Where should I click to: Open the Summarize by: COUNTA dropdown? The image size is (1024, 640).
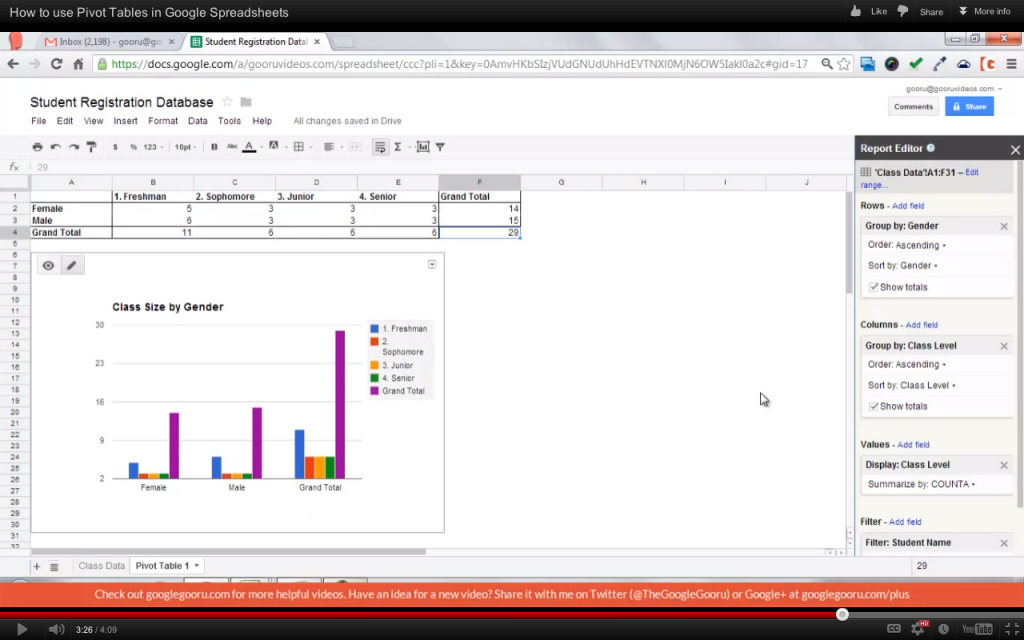click(x=921, y=485)
